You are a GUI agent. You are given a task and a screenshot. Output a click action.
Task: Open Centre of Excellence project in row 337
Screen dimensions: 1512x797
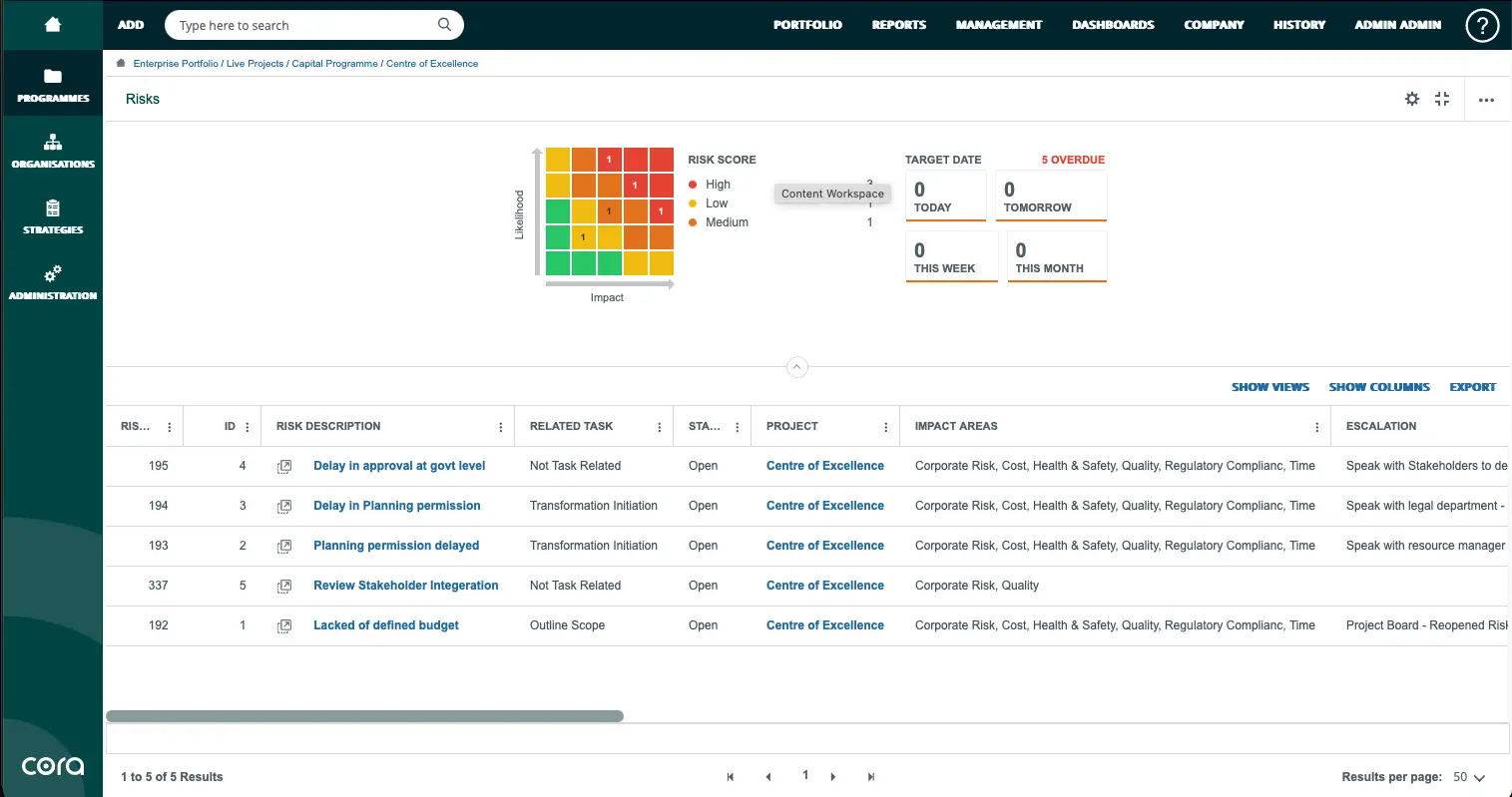[x=825, y=586]
